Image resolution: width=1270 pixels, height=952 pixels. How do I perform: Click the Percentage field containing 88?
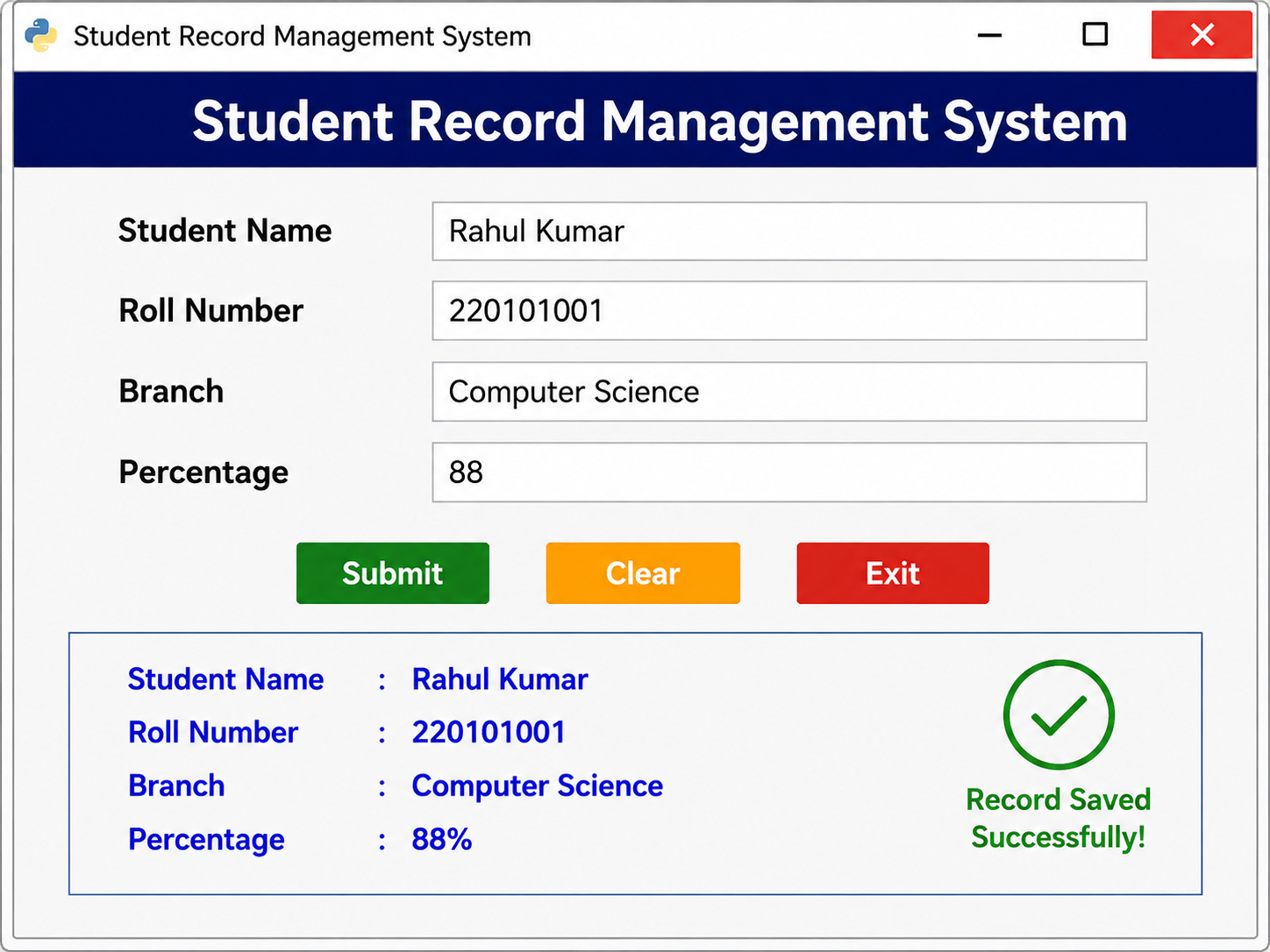(x=789, y=472)
